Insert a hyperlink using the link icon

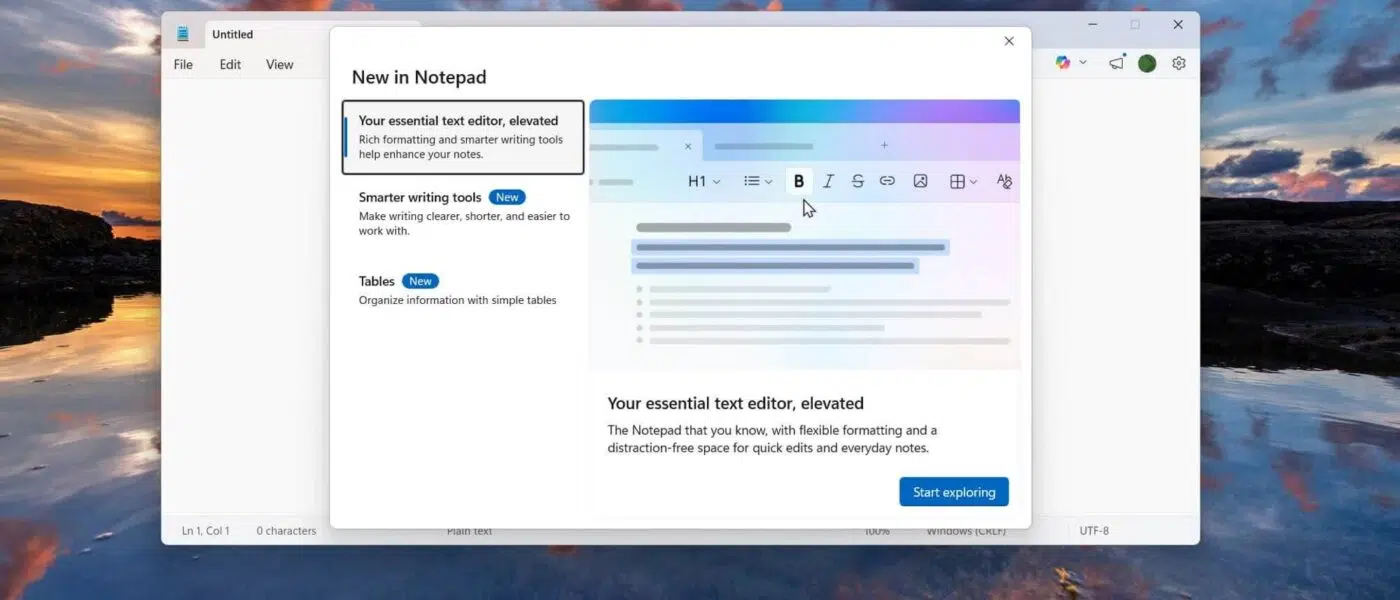[x=887, y=181]
